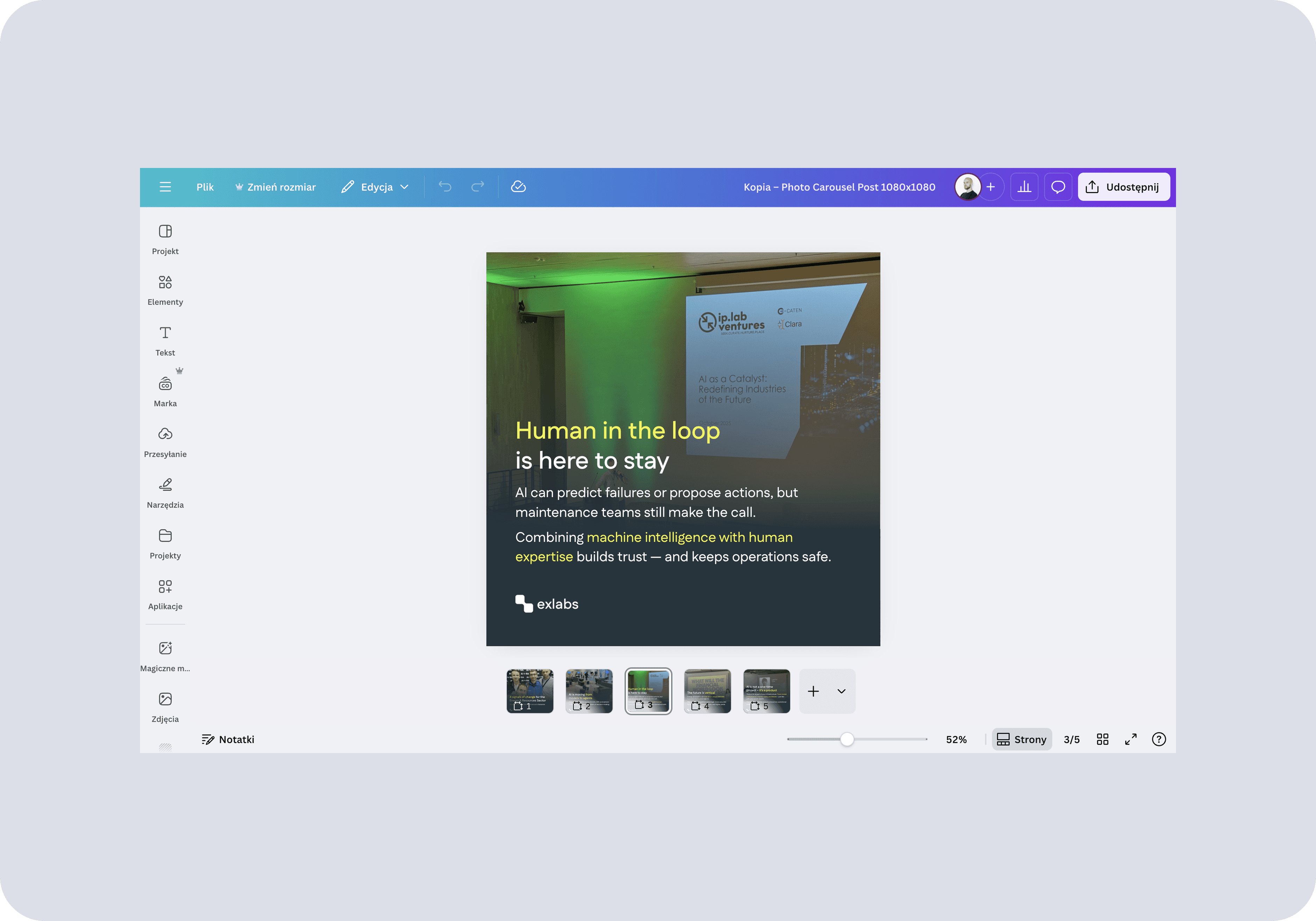Open the Plik menu
Screen dimensions: 1316x921
(x=205, y=187)
